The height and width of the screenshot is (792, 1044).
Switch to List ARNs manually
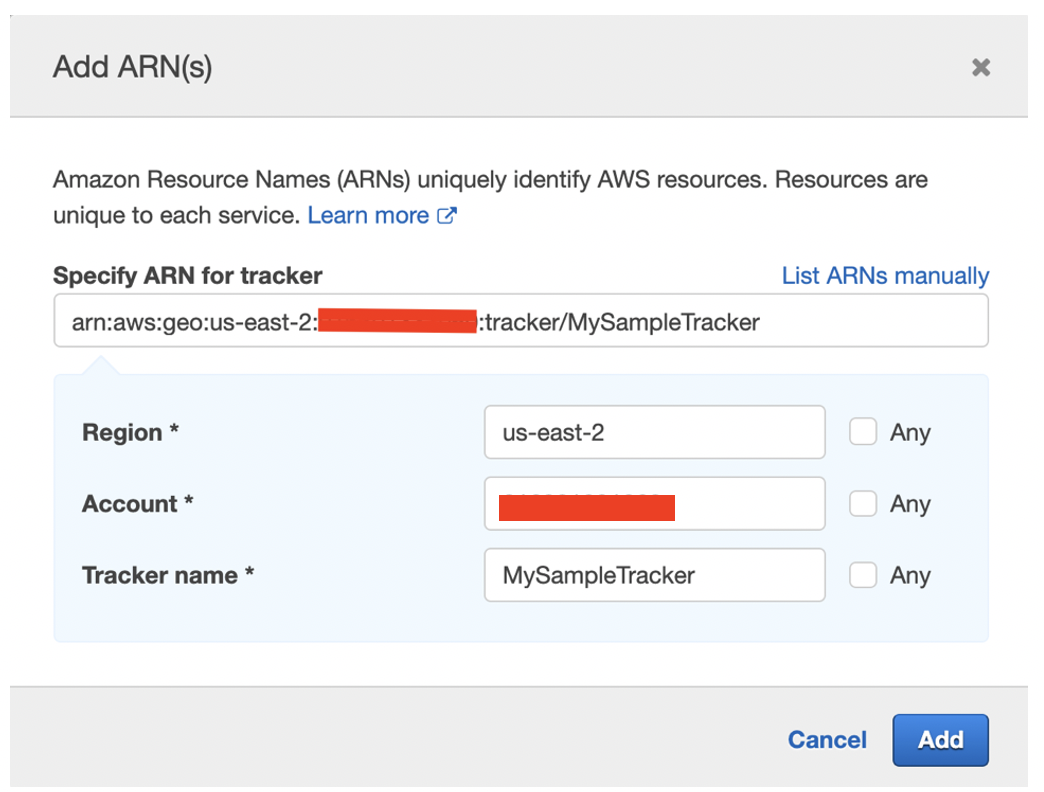pos(886,276)
